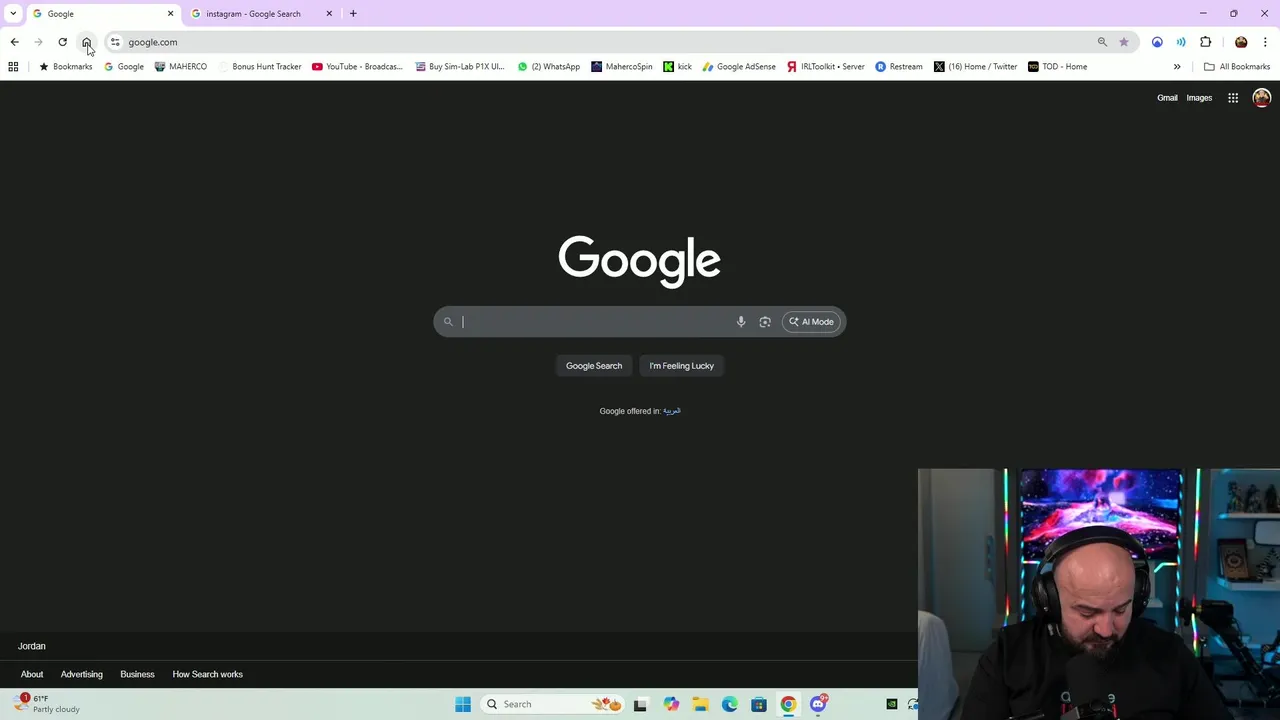Open site information icon in address bar
The width and height of the screenshot is (1280, 720).
pos(115,42)
